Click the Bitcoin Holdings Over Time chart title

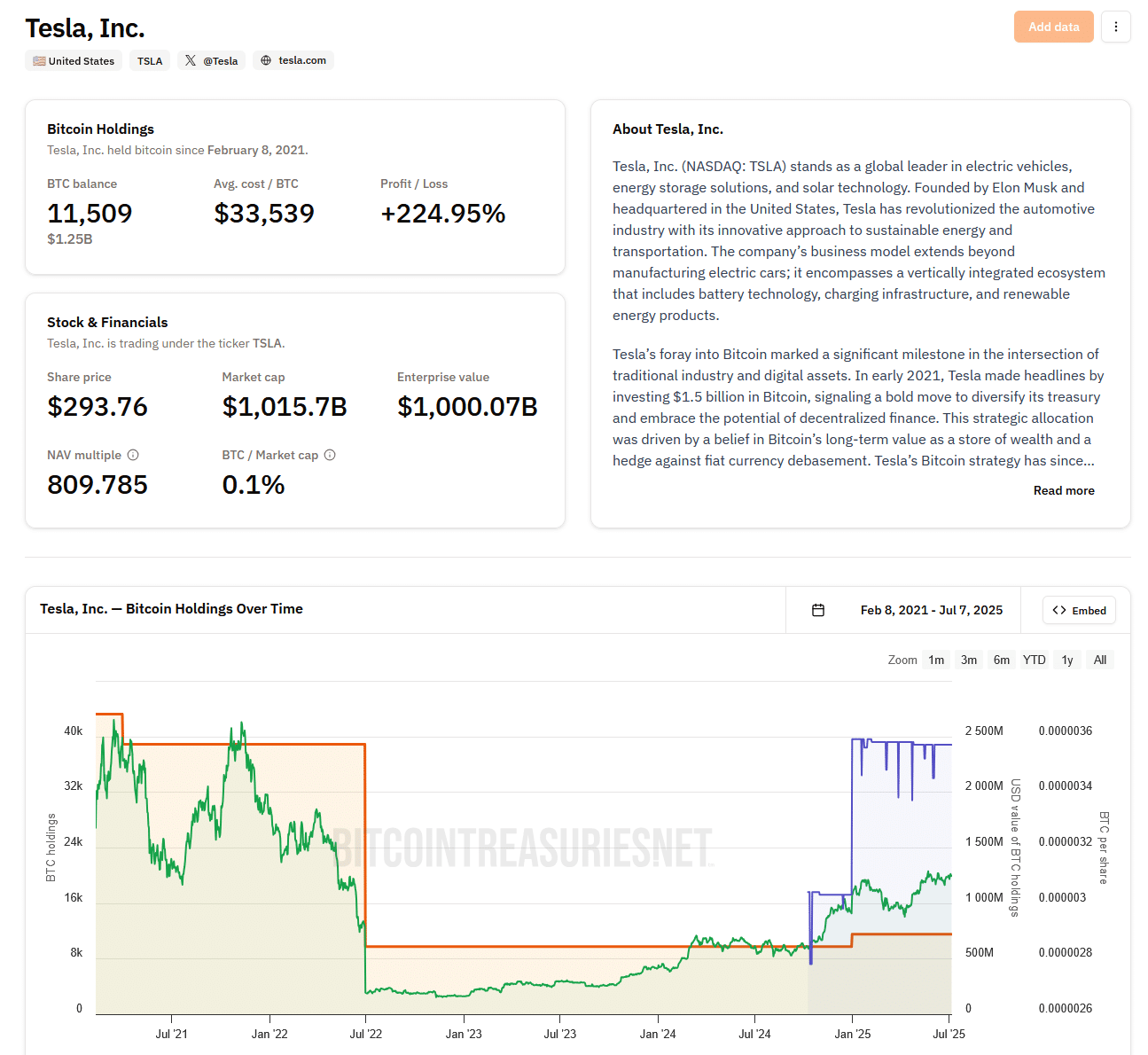[x=171, y=609]
